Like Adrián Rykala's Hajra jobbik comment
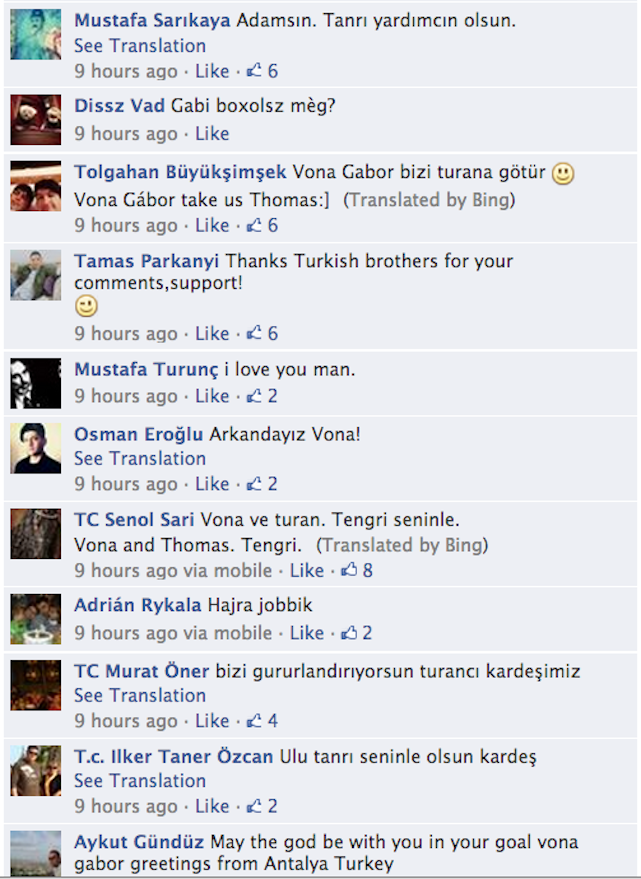The image size is (641, 879). coord(307,633)
